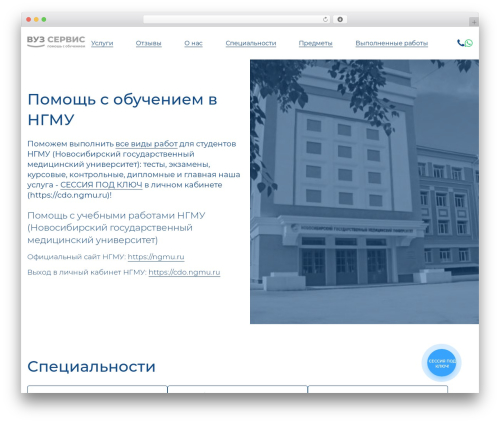Screen dimensions: 500x423
Task: Open the СЕССИЯ ПОД КЛЮЧ text link
Action: point(101,185)
